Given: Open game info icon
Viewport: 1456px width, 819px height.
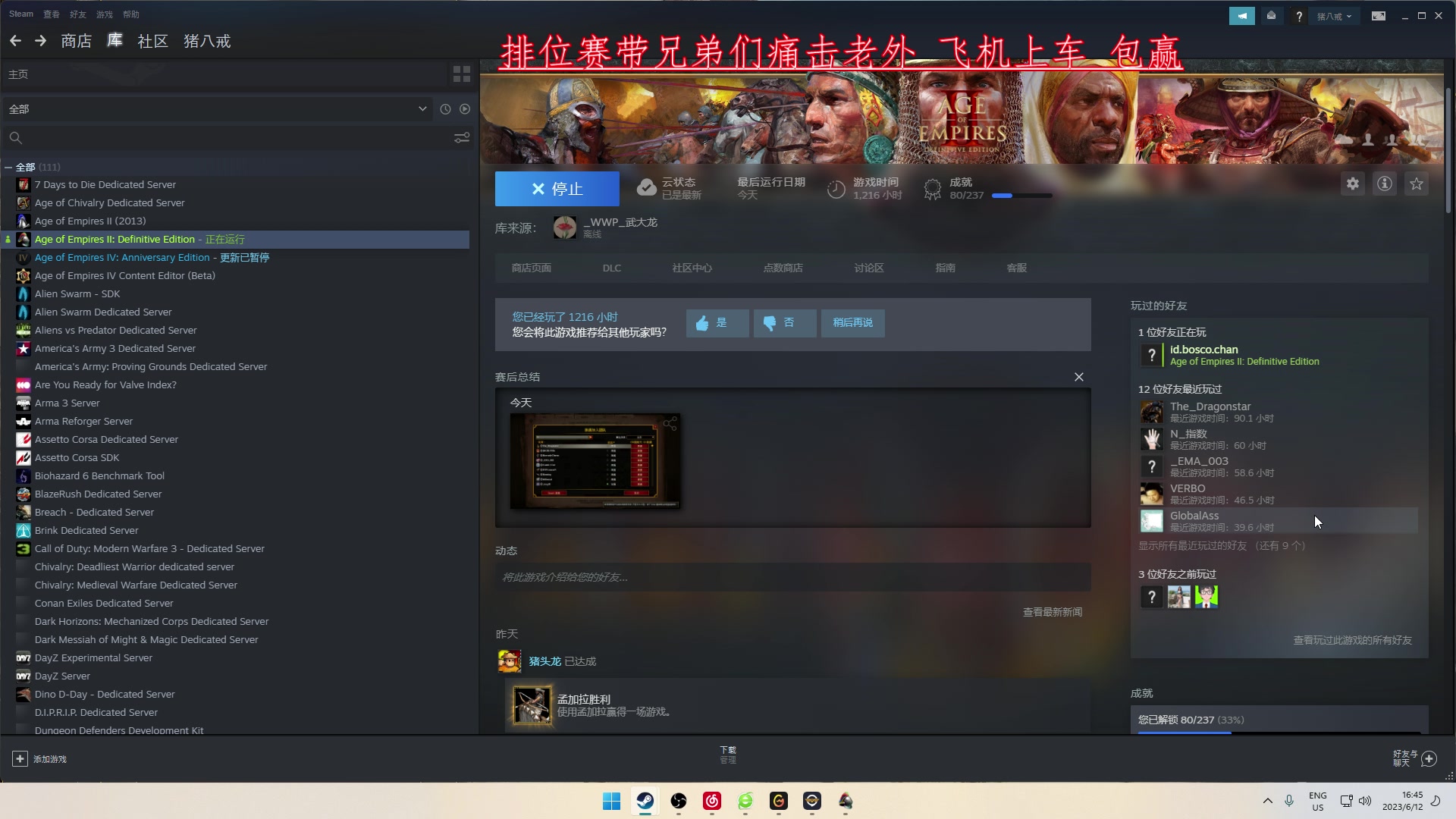Looking at the screenshot, I should [x=1385, y=184].
